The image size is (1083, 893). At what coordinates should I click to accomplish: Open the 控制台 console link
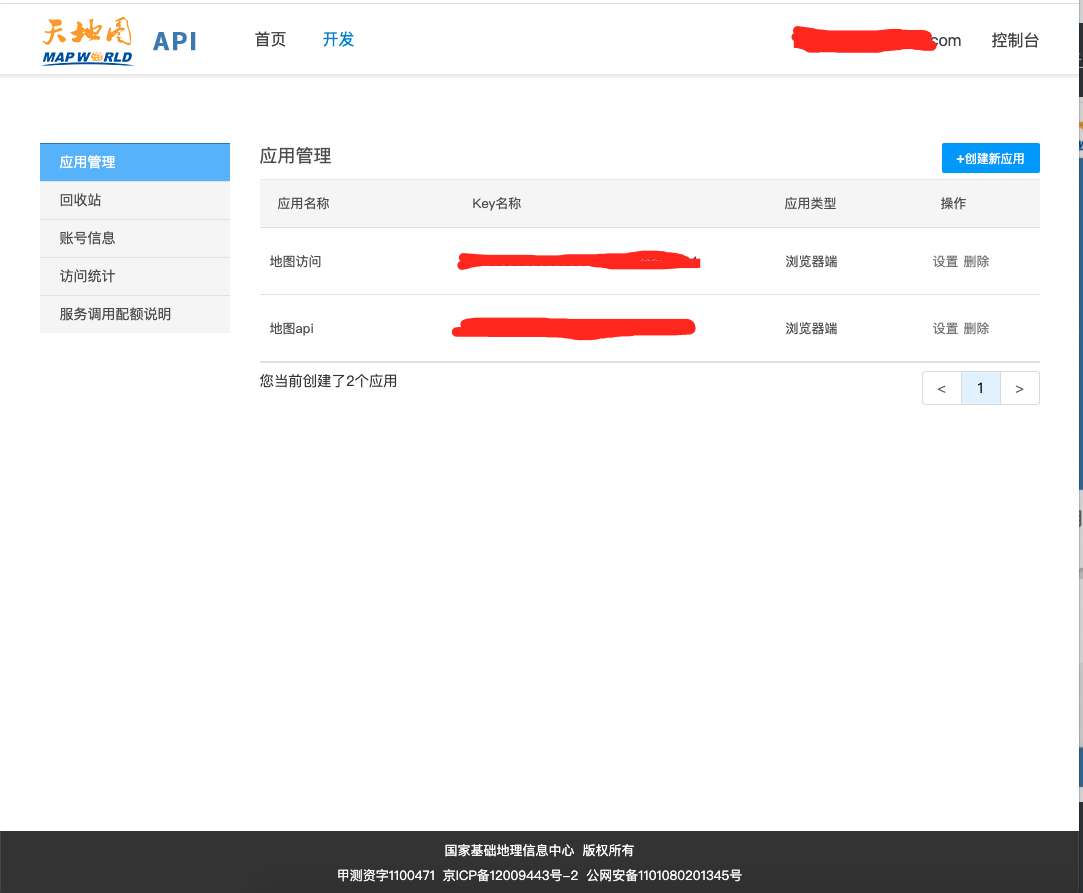coord(1015,41)
